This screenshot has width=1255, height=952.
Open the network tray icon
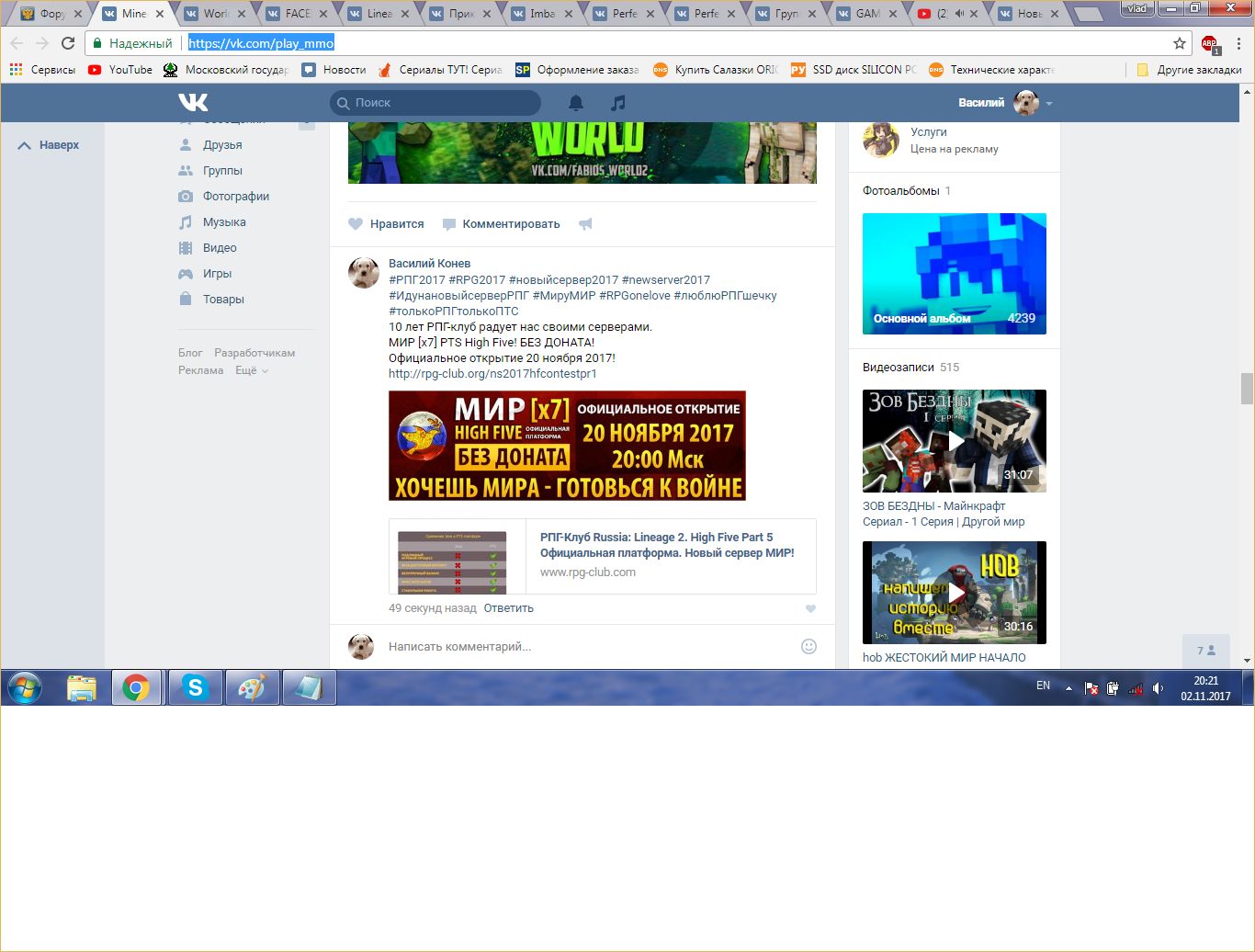pyautogui.click(x=1136, y=688)
